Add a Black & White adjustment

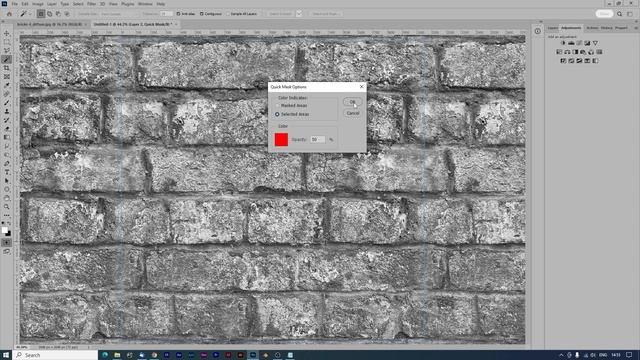tap(575, 52)
